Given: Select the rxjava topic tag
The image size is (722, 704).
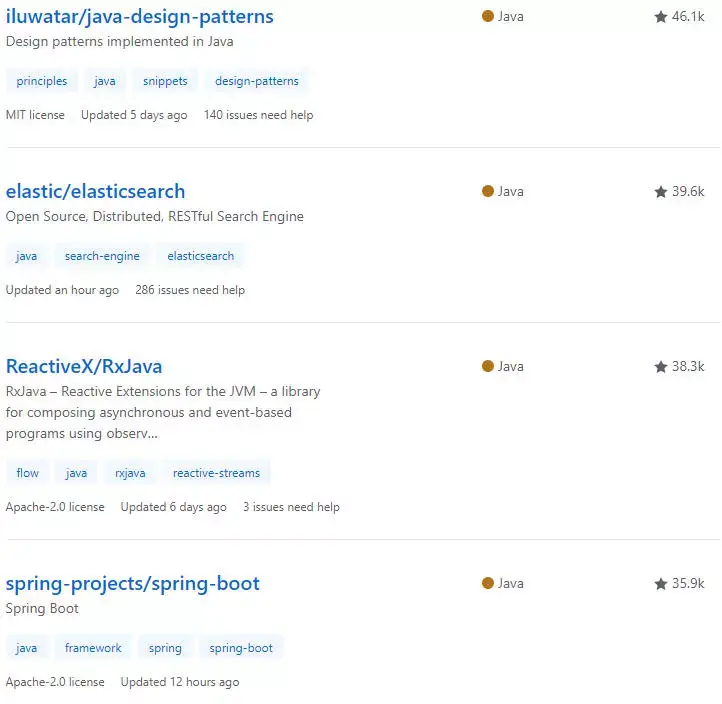Looking at the screenshot, I should coord(130,473).
